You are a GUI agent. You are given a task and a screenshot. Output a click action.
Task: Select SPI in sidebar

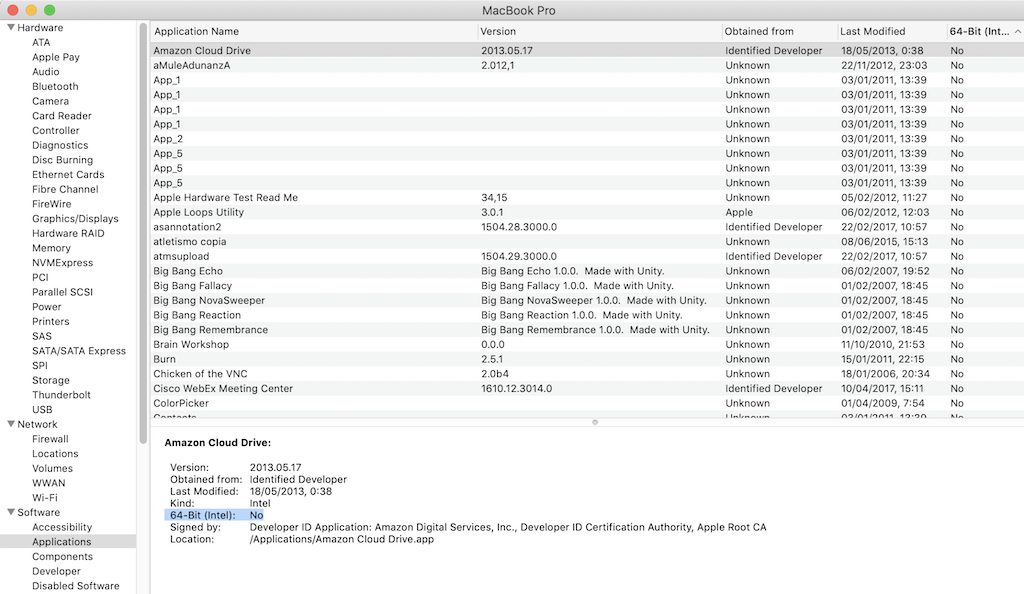click(x=40, y=366)
